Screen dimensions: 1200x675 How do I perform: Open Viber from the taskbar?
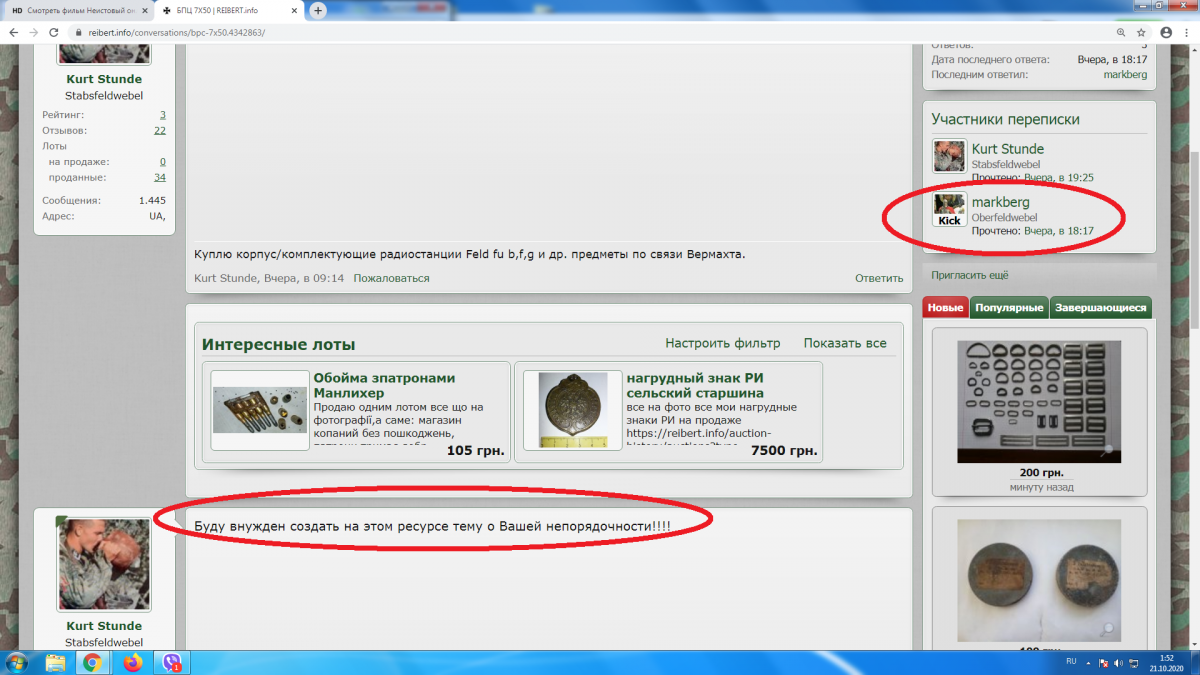(x=172, y=661)
